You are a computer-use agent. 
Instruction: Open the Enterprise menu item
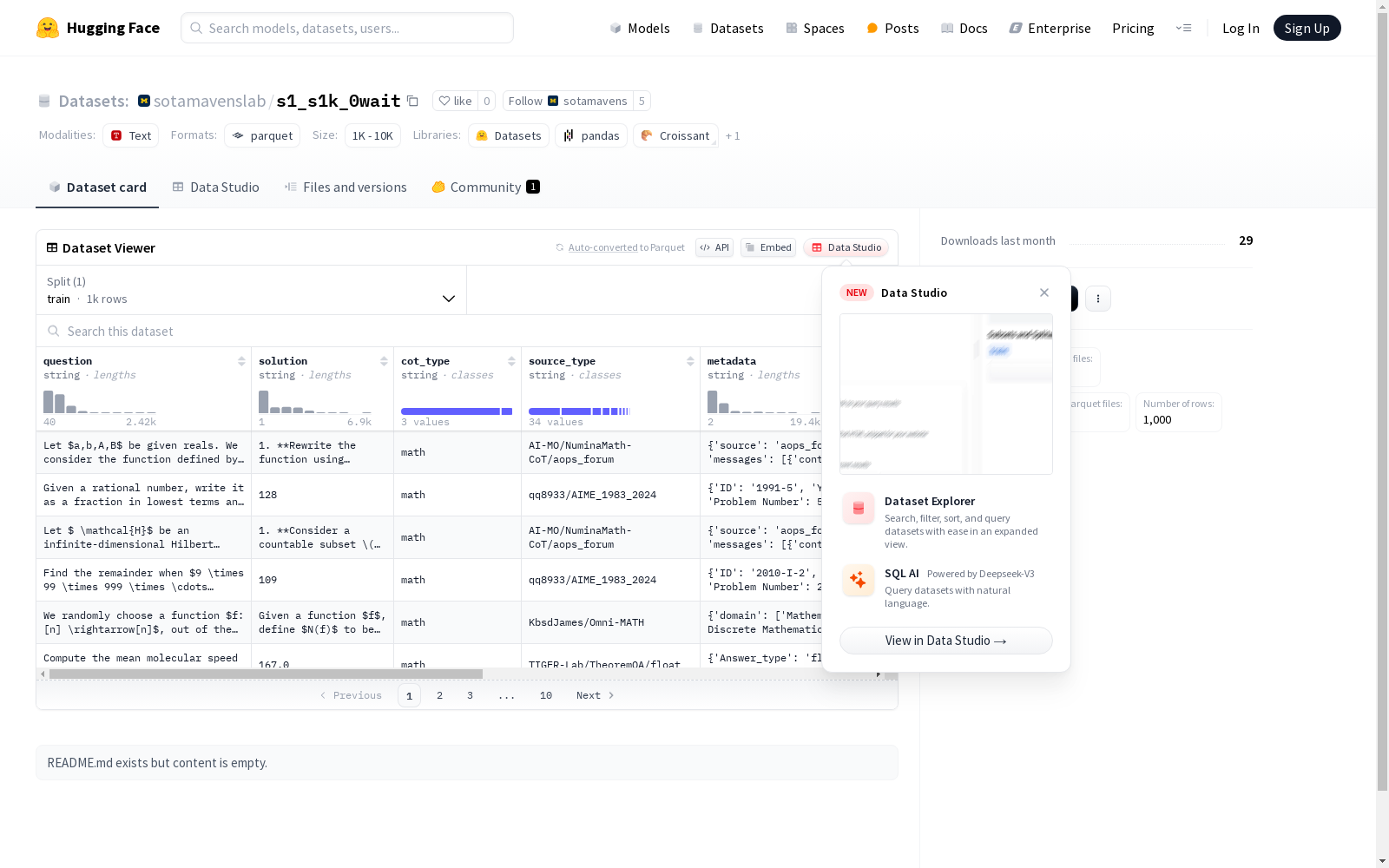1050,28
